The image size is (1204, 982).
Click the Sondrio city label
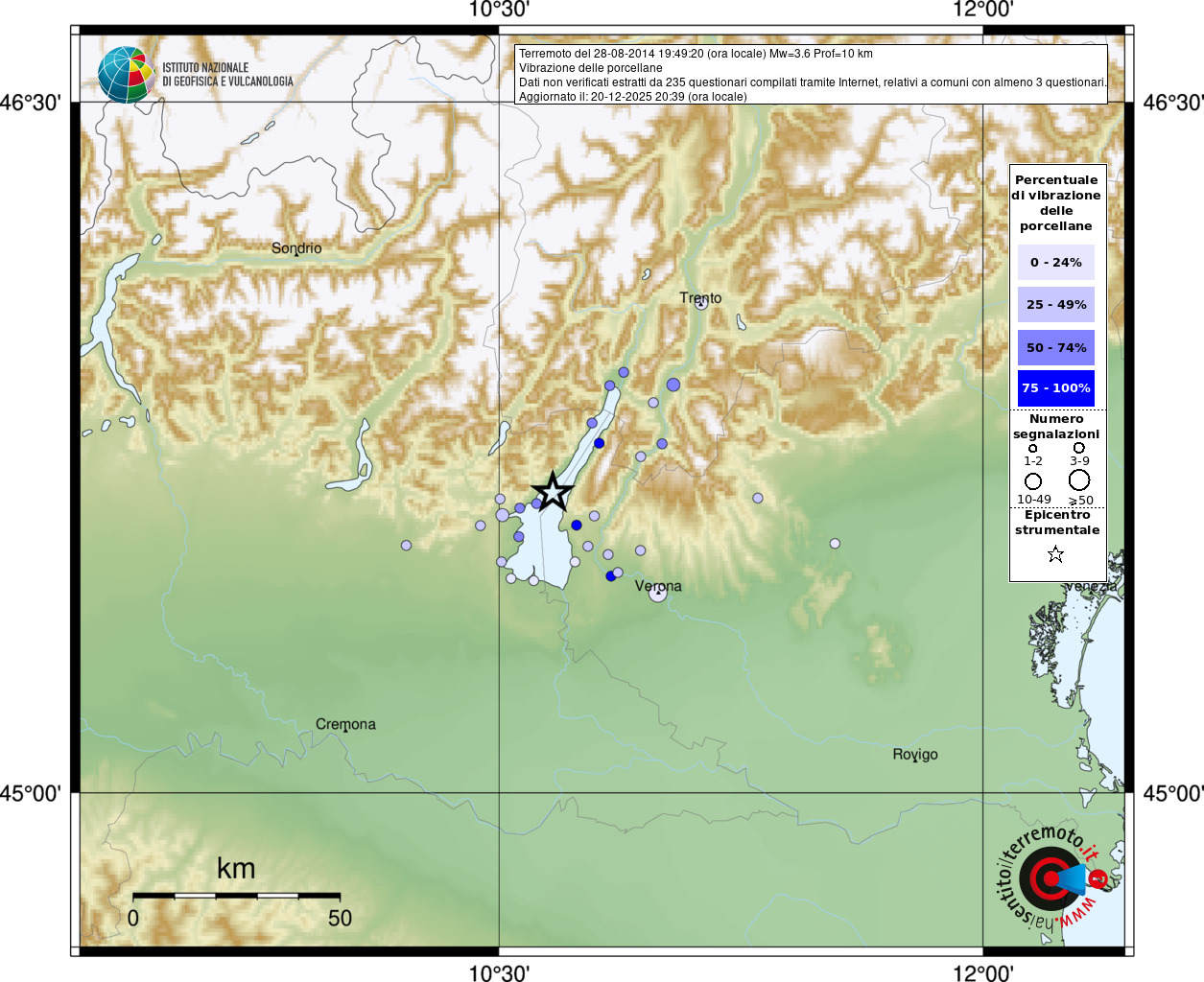pos(296,248)
